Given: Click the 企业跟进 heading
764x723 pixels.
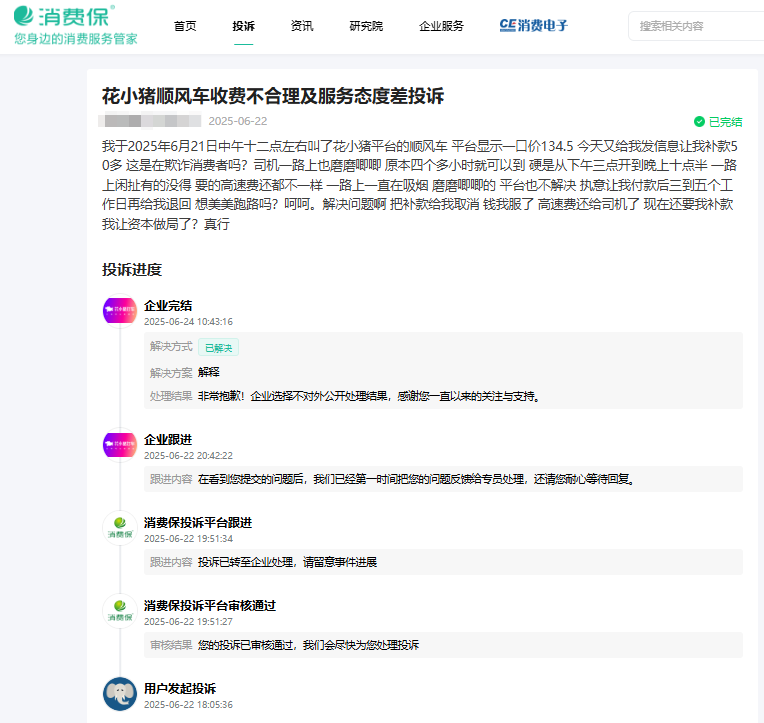Looking at the screenshot, I should 168,440.
